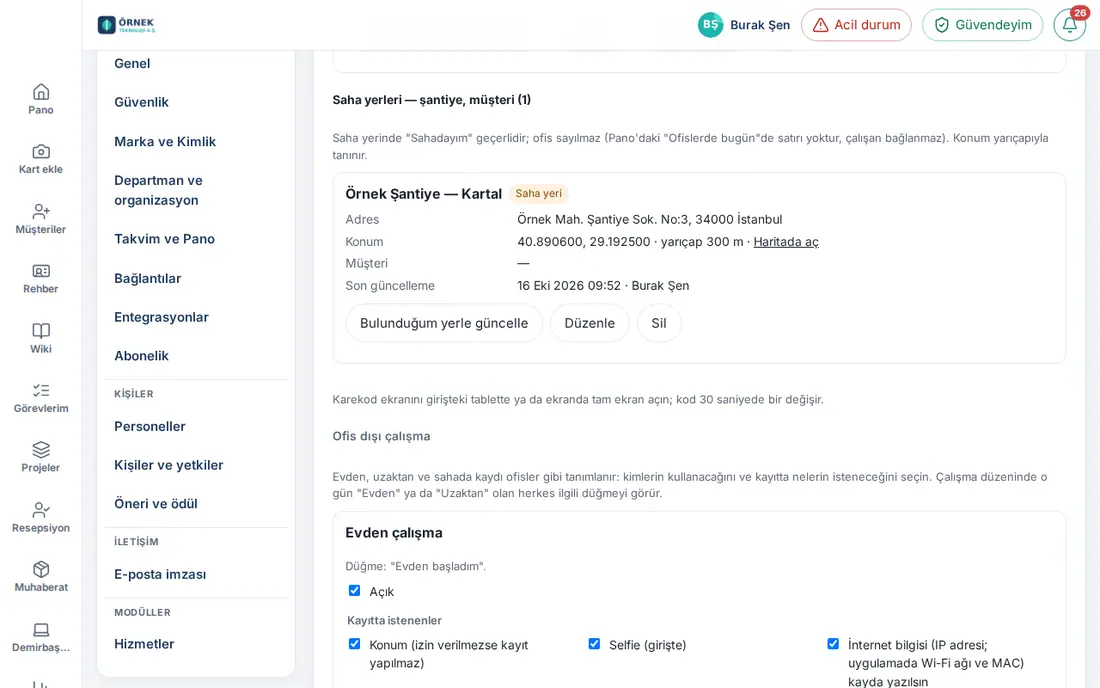Image resolution: width=1100 pixels, height=688 pixels.
Task: Click the Örnek company logo
Action: coord(127,25)
